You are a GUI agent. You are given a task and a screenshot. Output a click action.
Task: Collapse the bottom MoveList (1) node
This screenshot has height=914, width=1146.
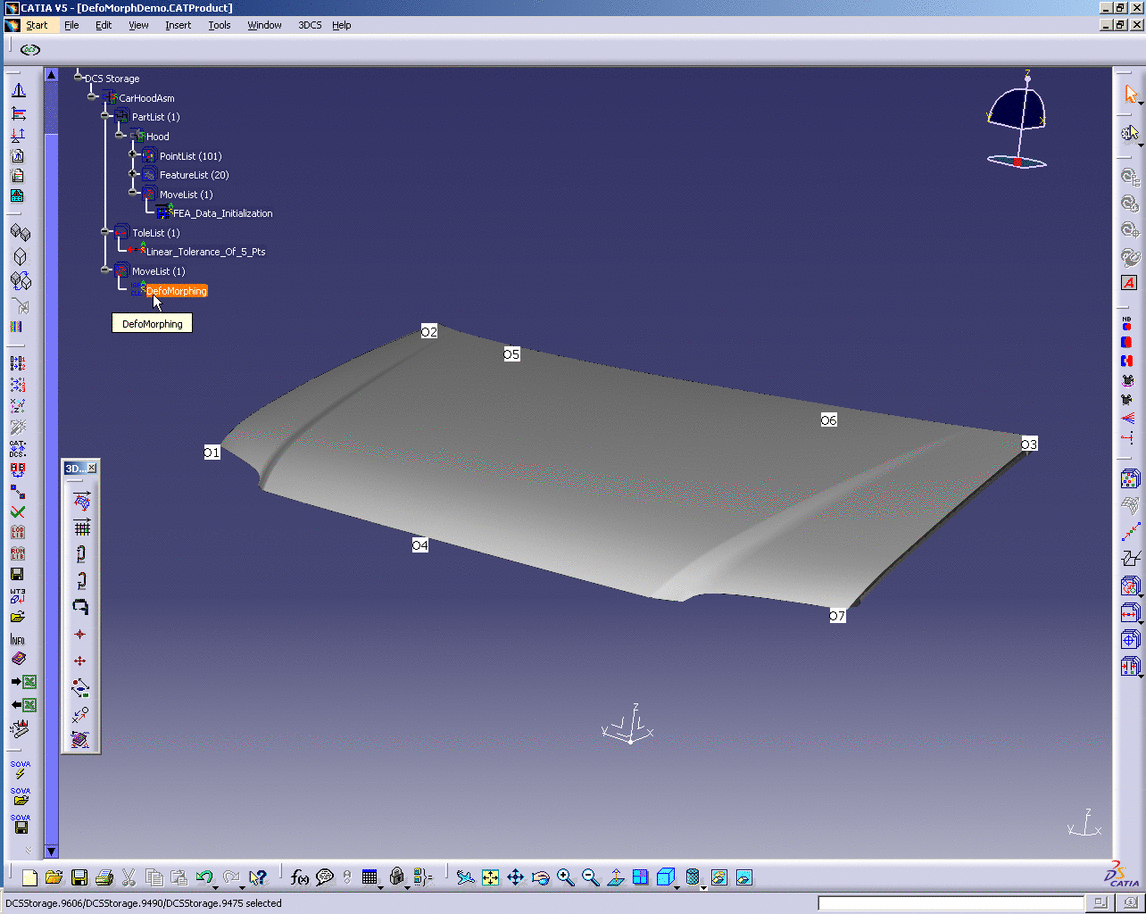(x=105, y=270)
